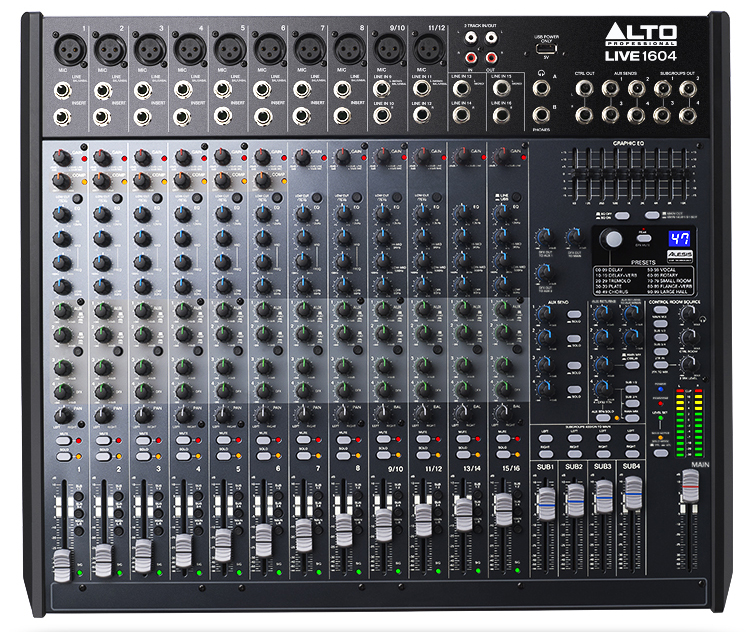Click the 9/10 channel XLR input
Viewport: 746px width, 632px height.
(x=389, y=48)
